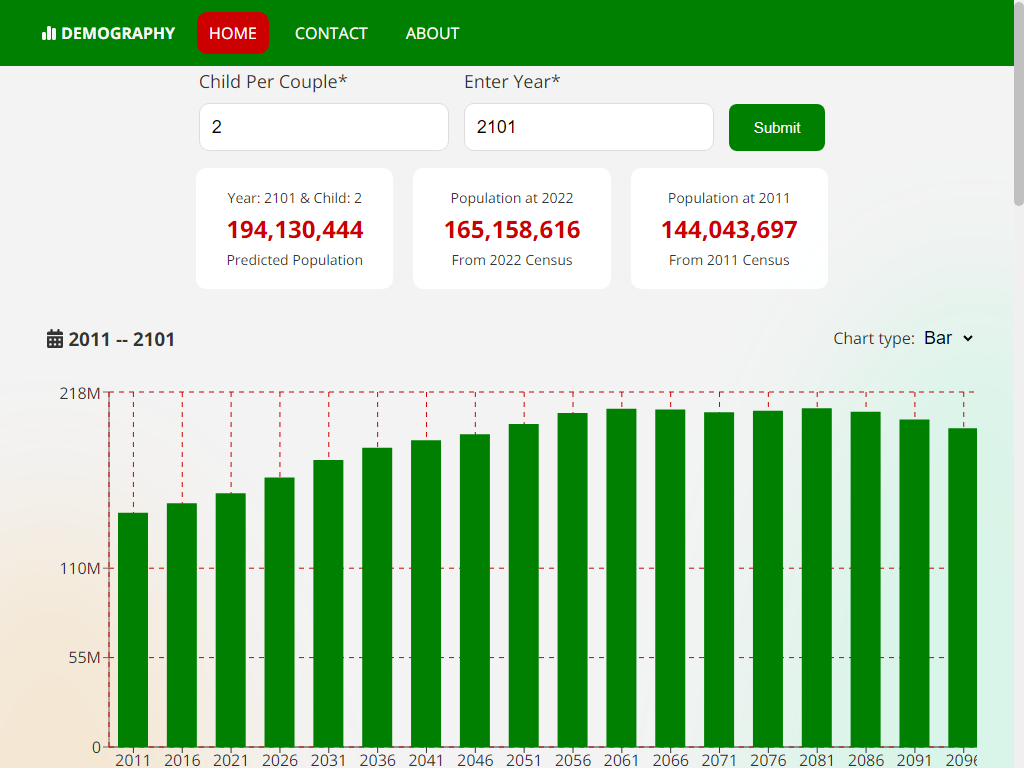
Task: Click the 55M y-axis label
Action: pos(84,658)
